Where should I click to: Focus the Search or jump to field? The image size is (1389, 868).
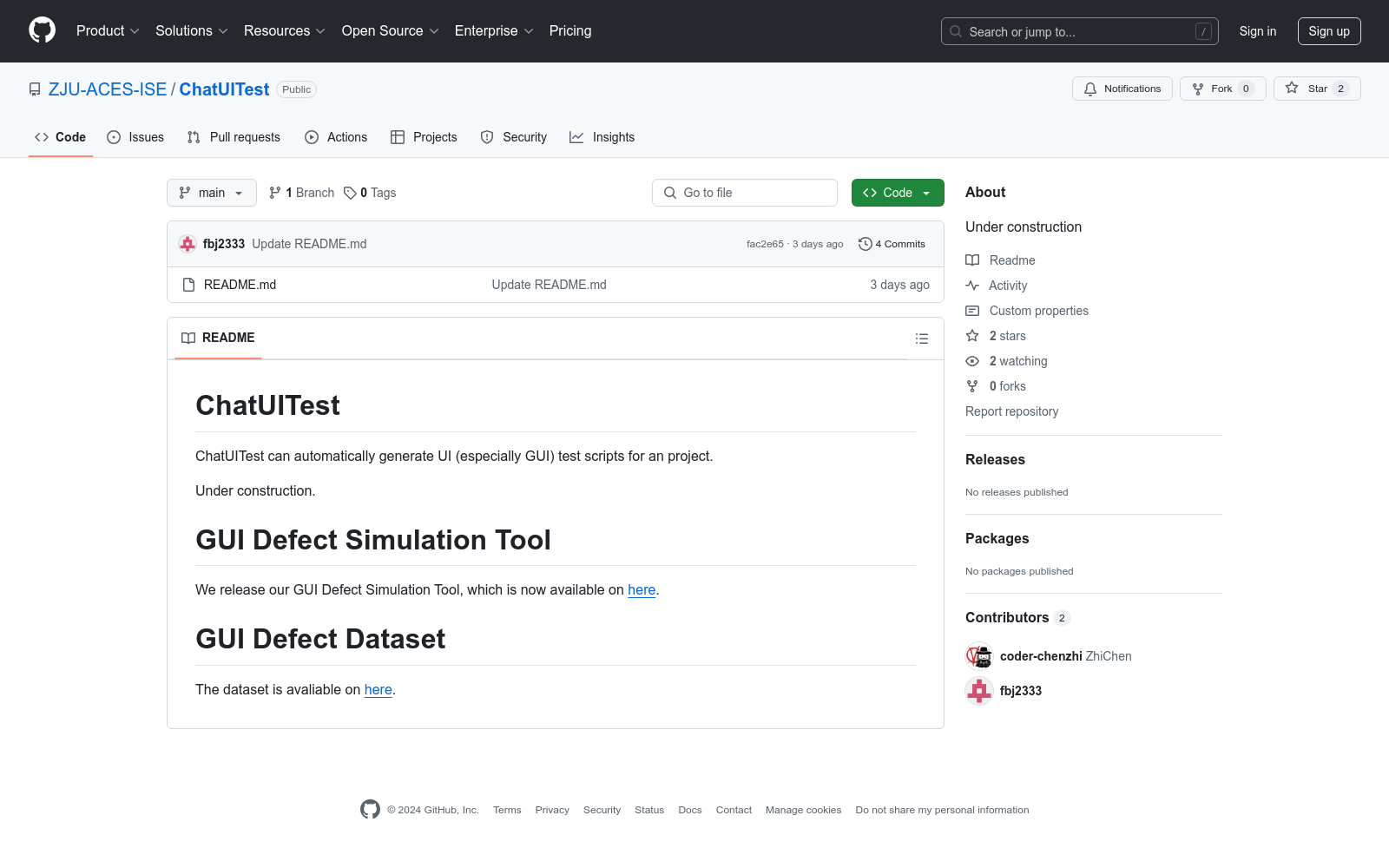click(x=1079, y=31)
